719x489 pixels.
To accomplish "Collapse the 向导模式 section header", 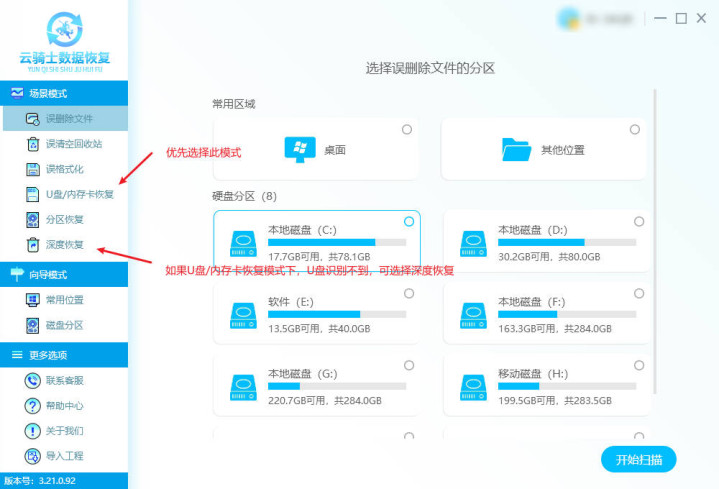I will point(64,274).
